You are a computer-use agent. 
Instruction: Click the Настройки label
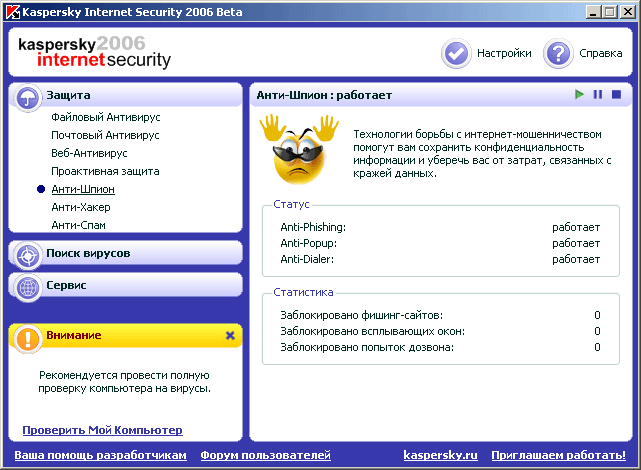coord(504,53)
